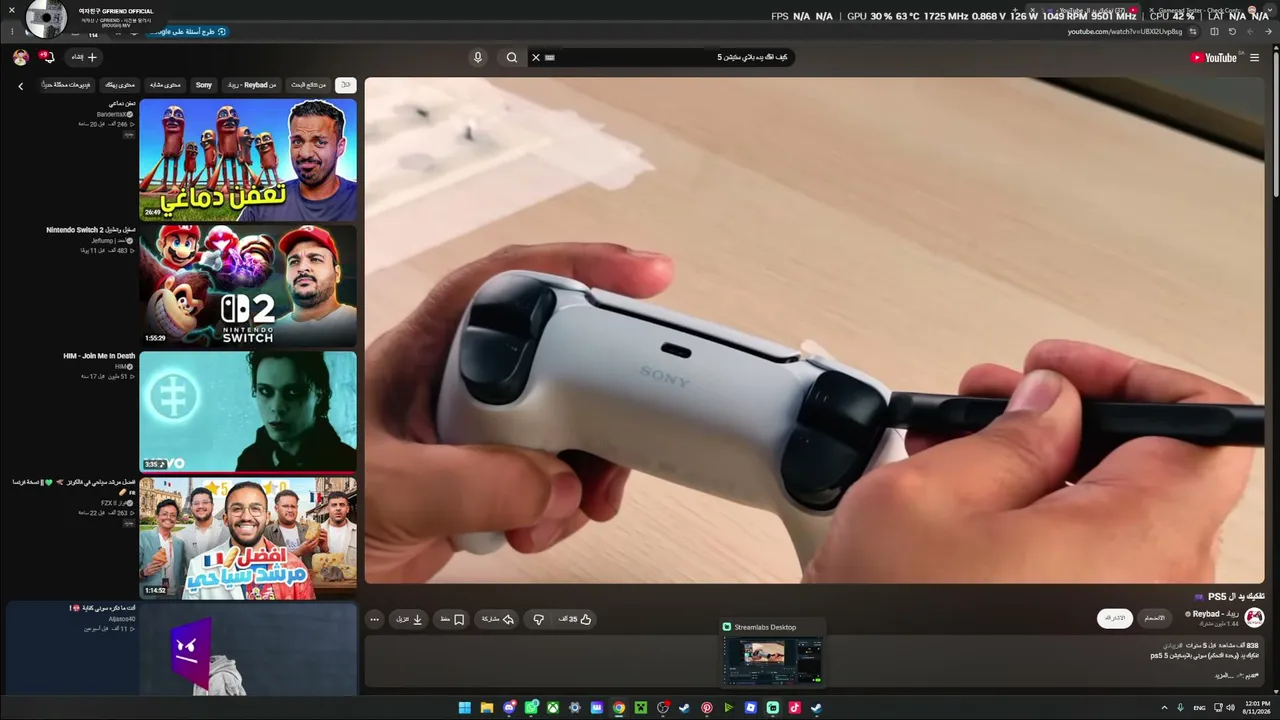
Task: Download the video
Action: [410, 619]
